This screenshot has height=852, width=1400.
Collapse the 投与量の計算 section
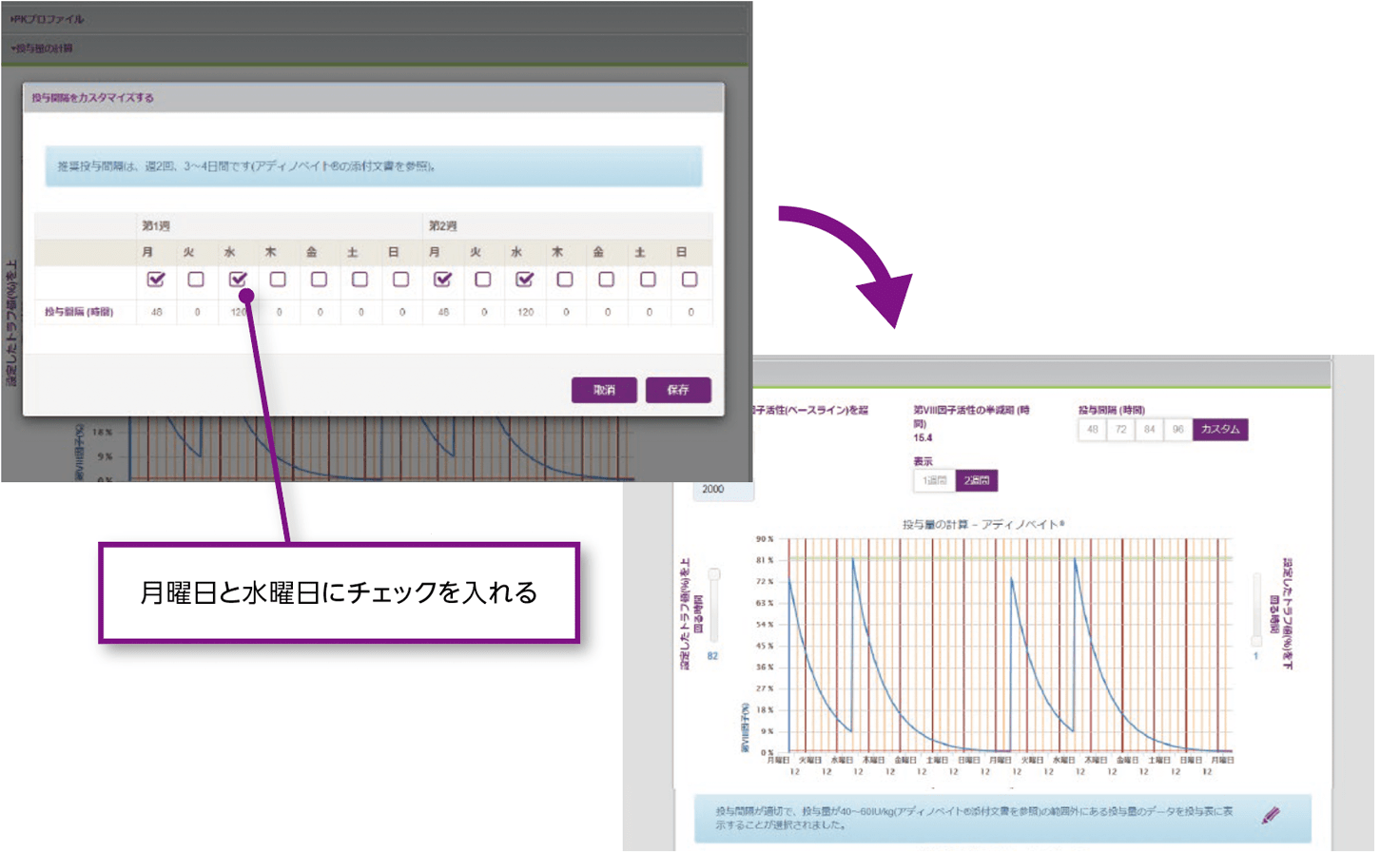42,48
